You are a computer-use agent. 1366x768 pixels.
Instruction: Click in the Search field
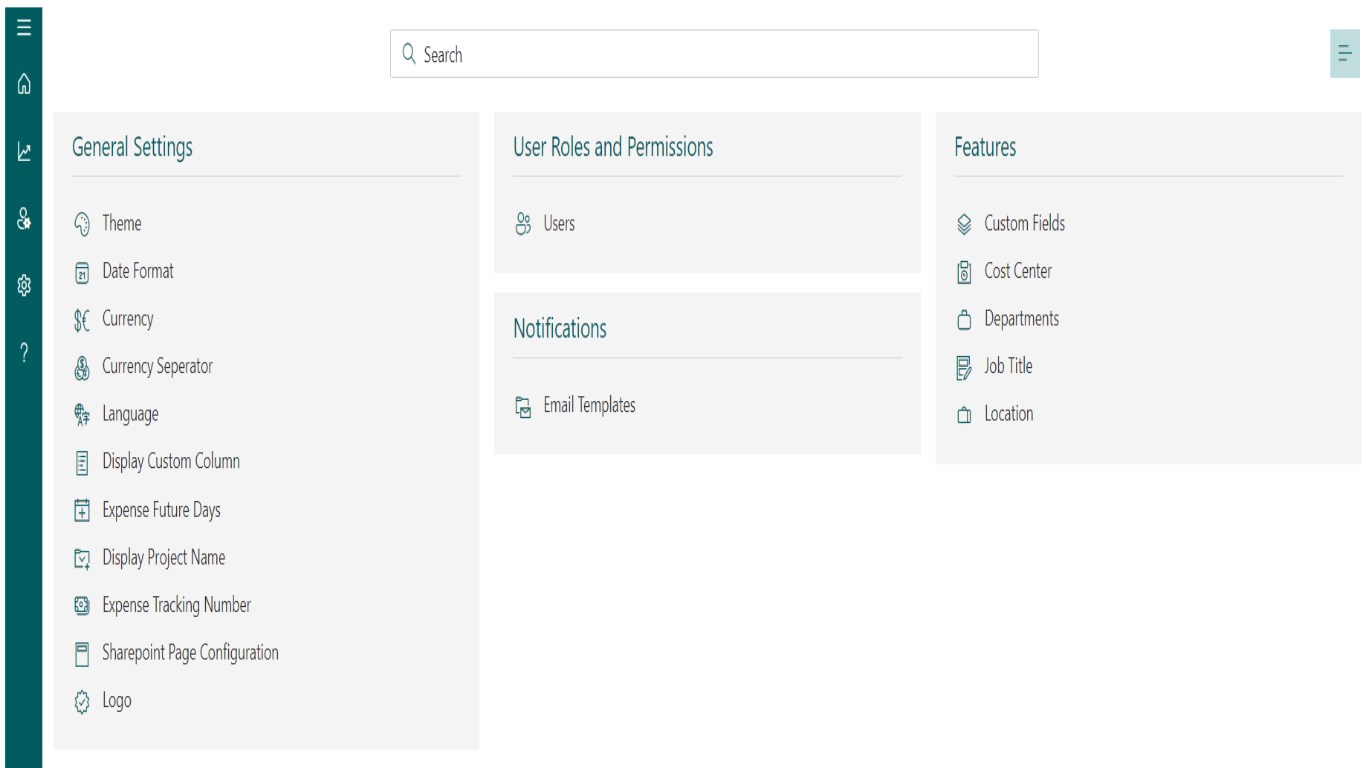tap(714, 54)
